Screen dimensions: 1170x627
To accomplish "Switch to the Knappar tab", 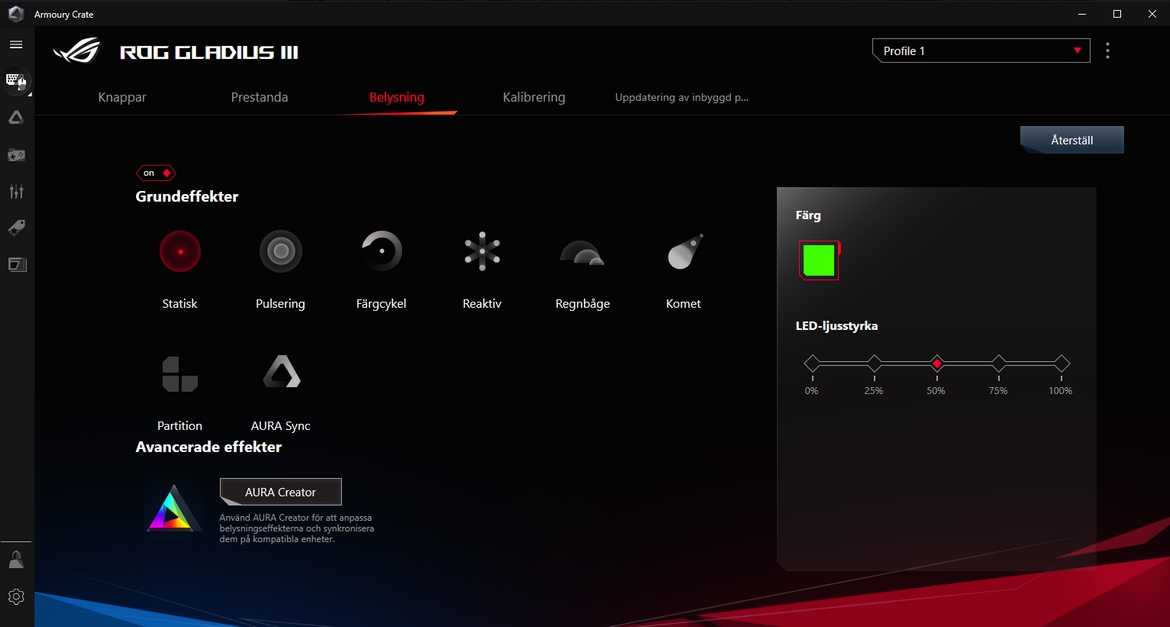I will click(122, 97).
